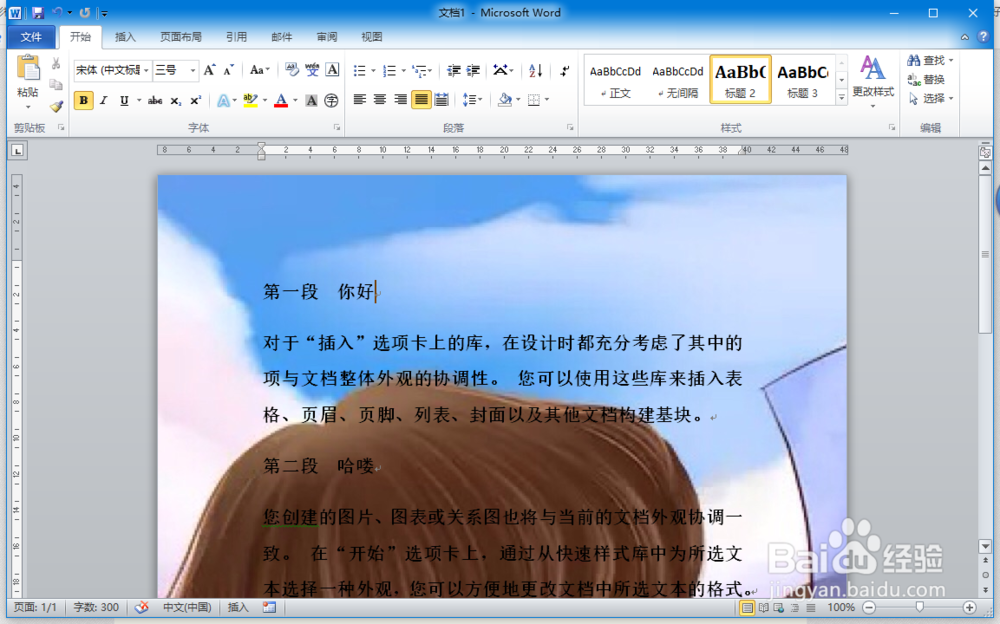Switch to the 视图 tab

[x=372, y=37]
